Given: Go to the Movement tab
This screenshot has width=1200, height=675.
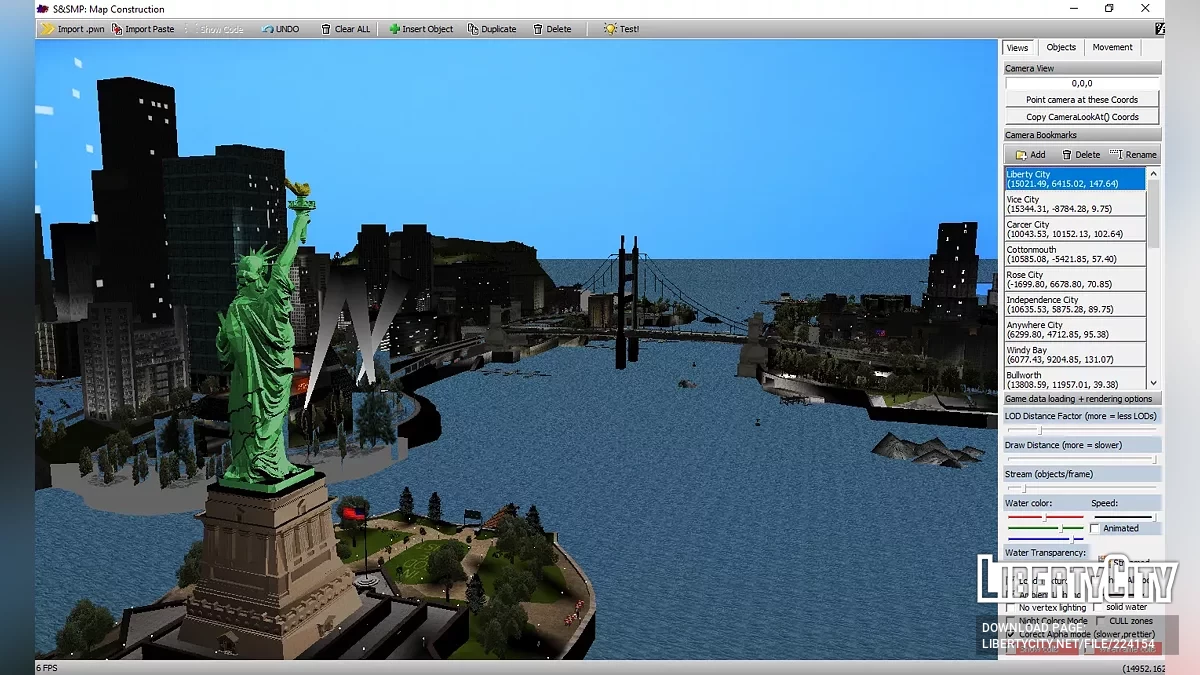Looking at the screenshot, I should pos(1113,48).
